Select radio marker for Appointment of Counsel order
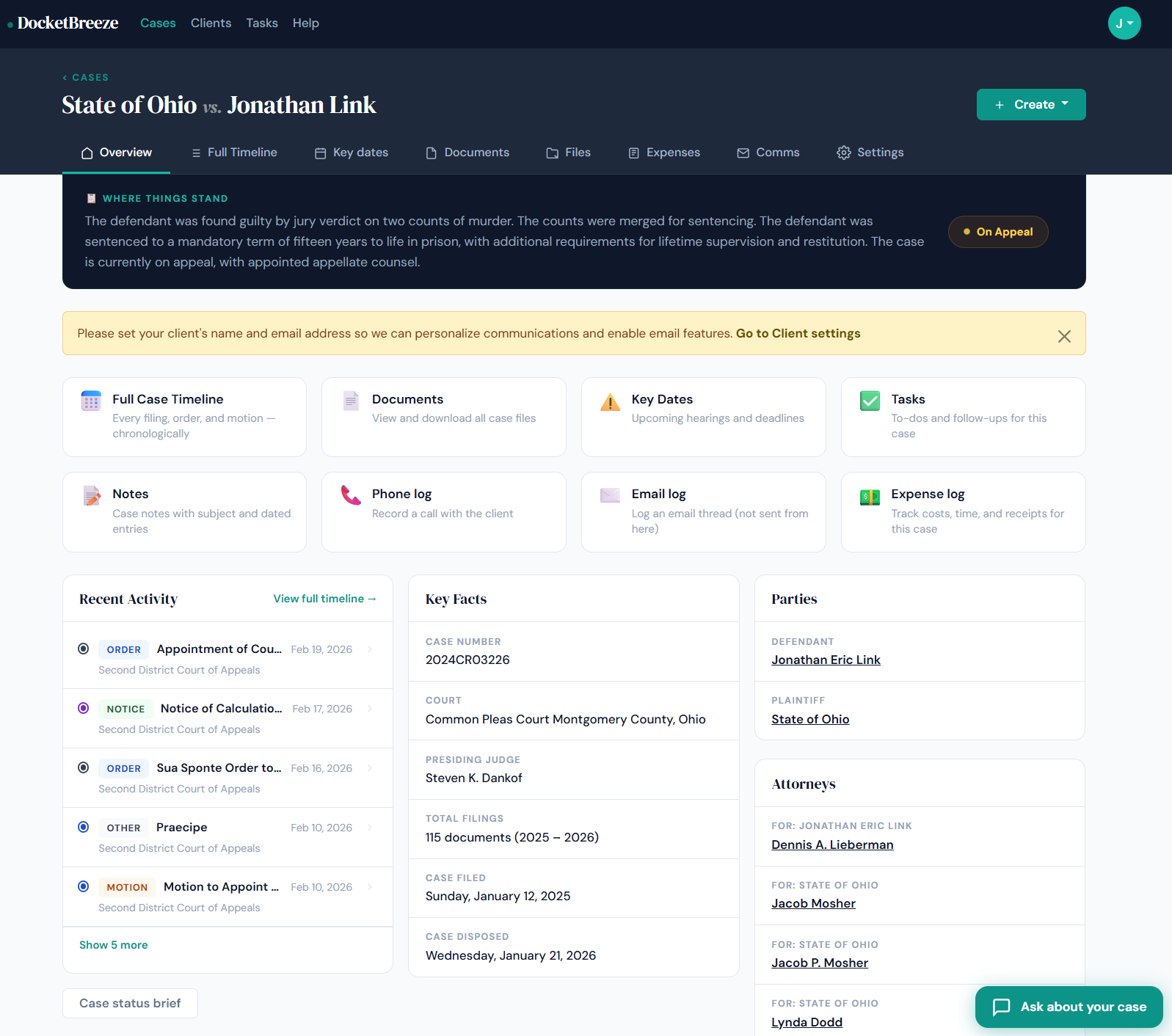Screen dimensions: 1172x1036 point(84,649)
